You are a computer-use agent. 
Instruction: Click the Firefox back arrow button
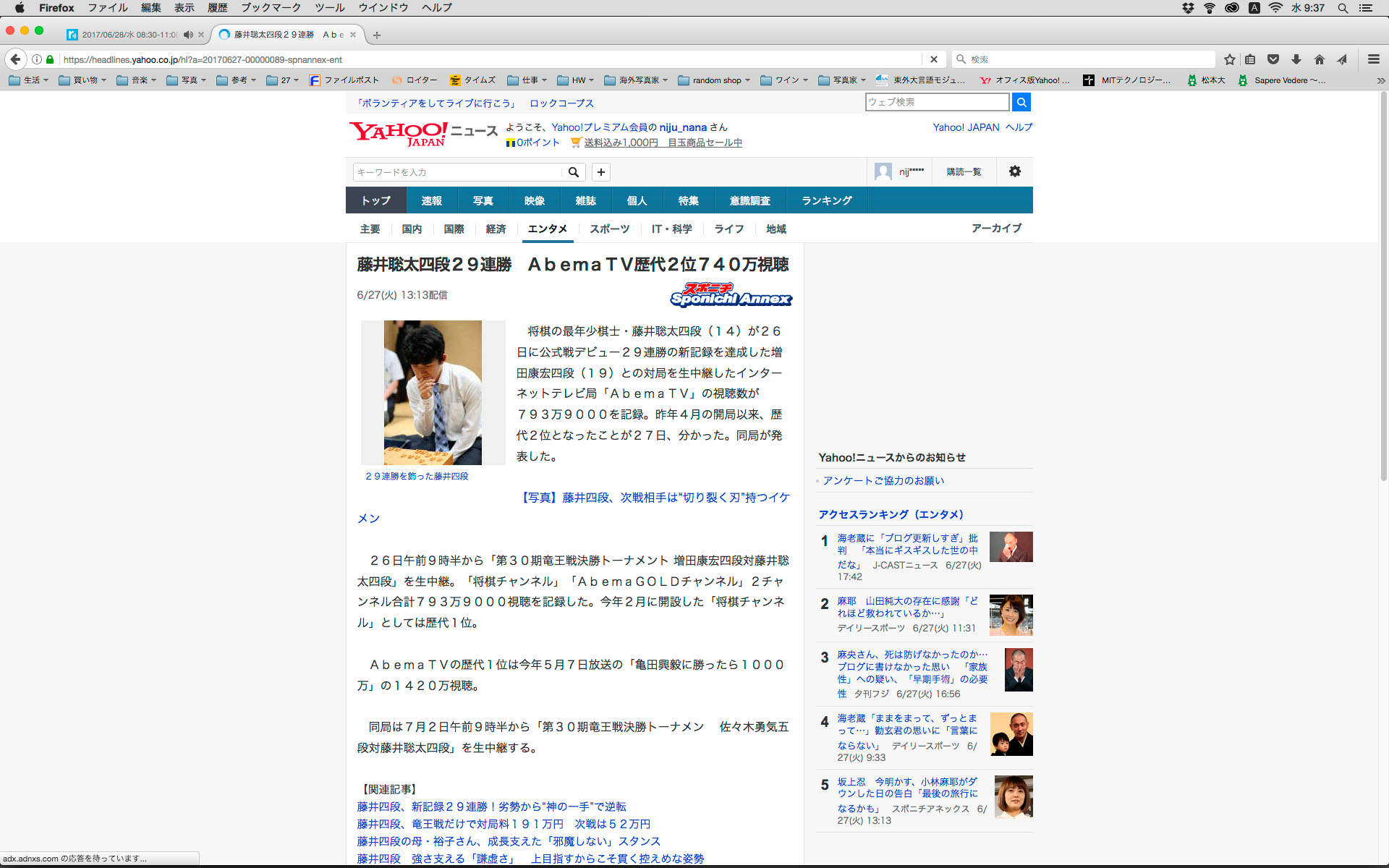point(15,59)
